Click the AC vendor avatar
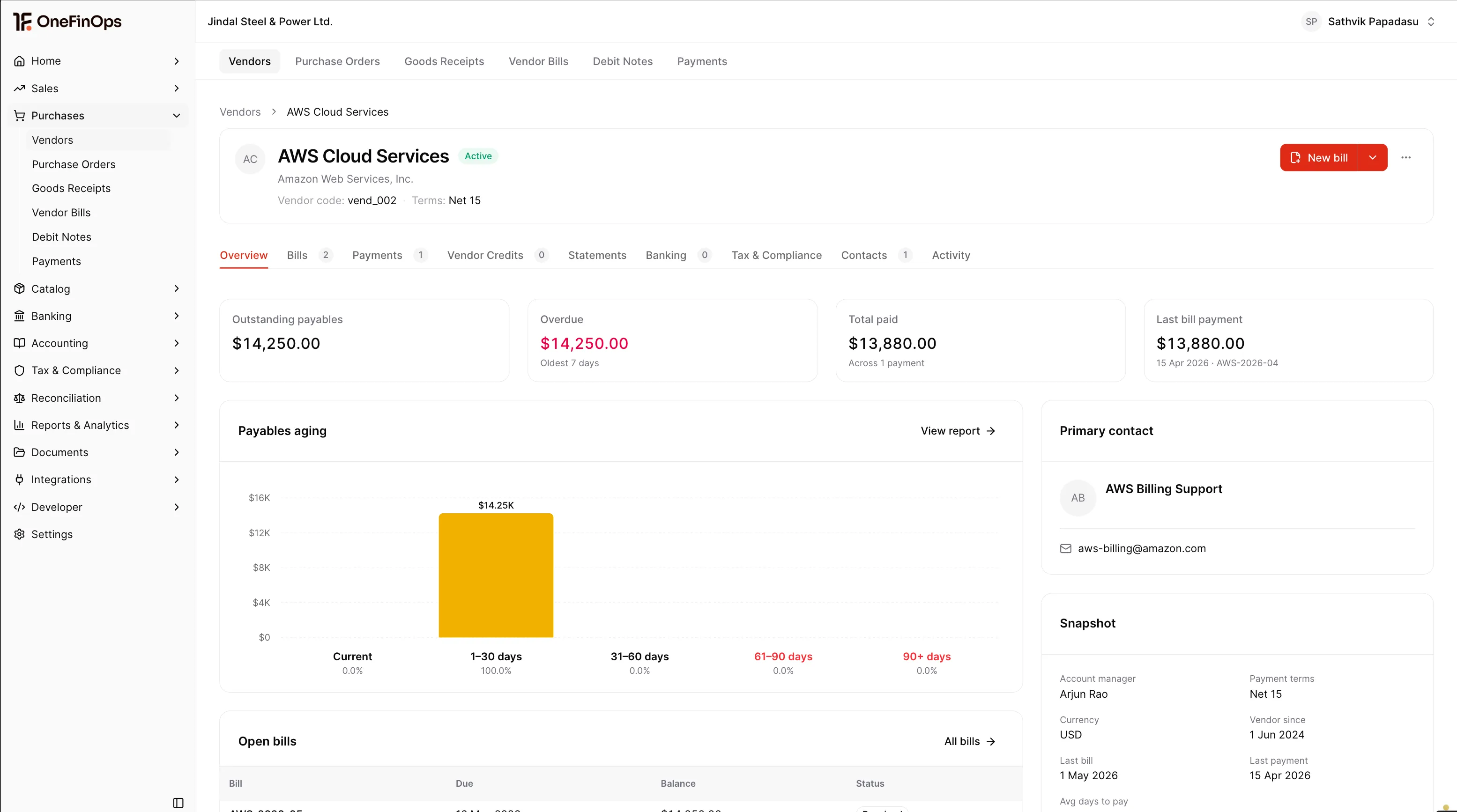Image resolution: width=1457 pixels, height=812 pixels. 250,159
